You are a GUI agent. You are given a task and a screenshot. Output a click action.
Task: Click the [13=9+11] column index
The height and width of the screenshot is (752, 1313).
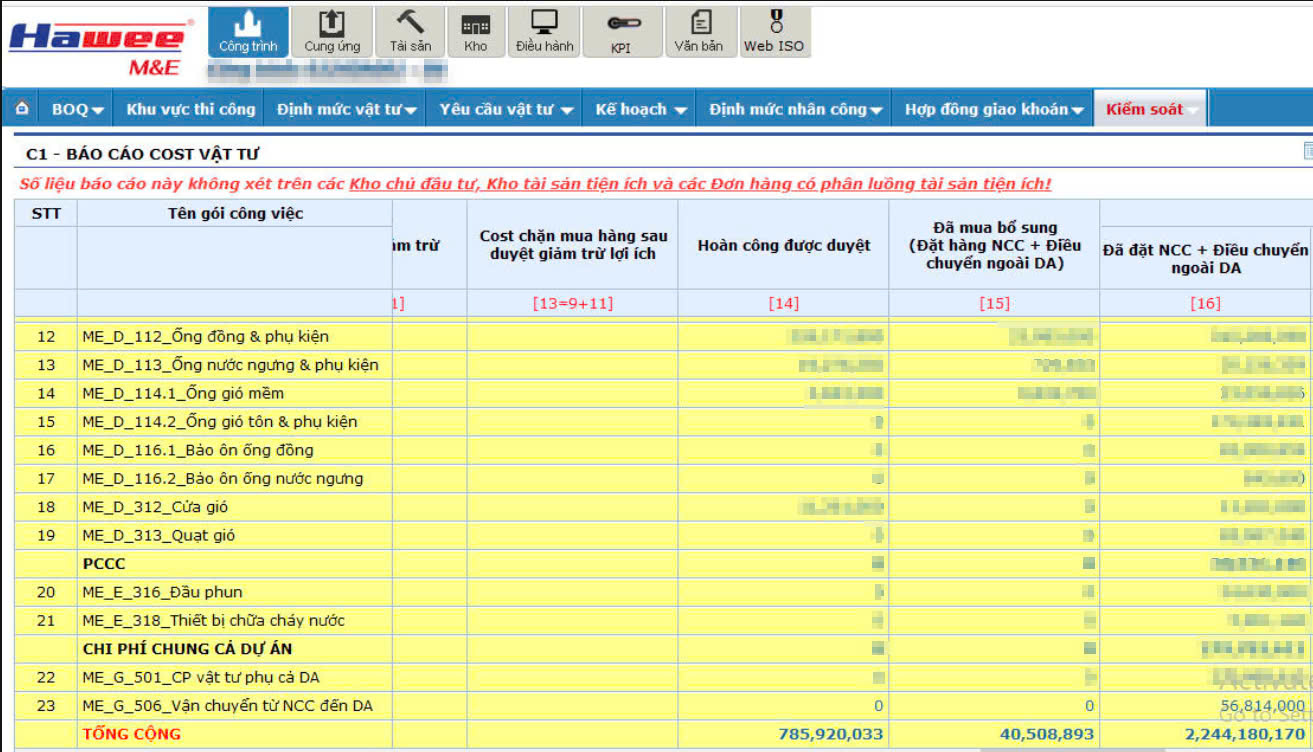click(573, 303)
